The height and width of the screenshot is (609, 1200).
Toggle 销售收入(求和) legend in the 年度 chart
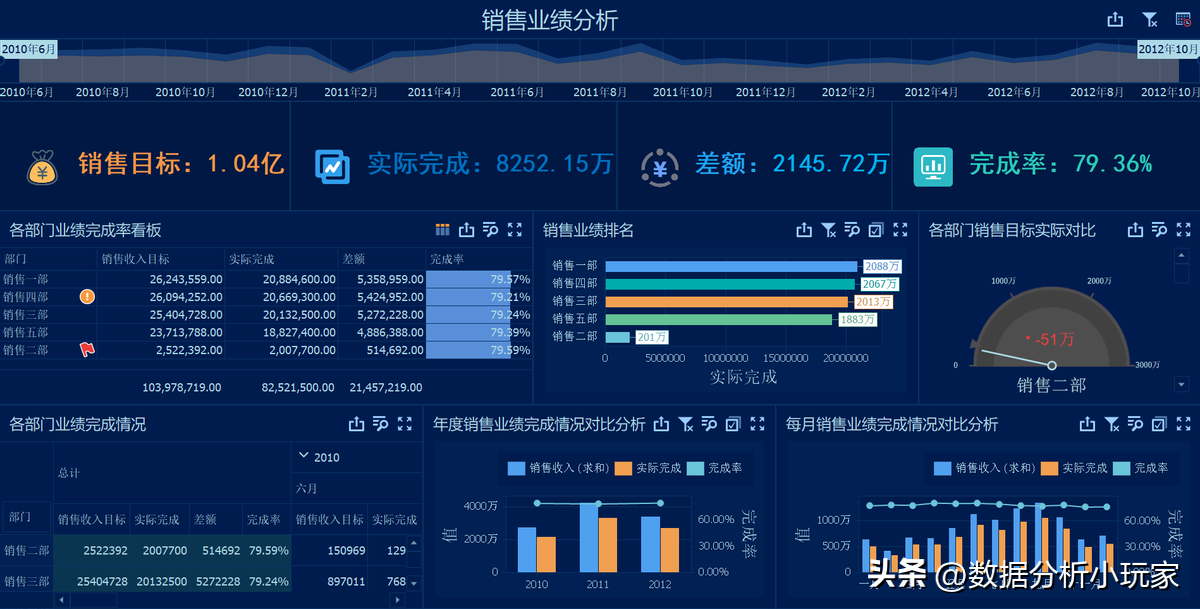[556, 468]
